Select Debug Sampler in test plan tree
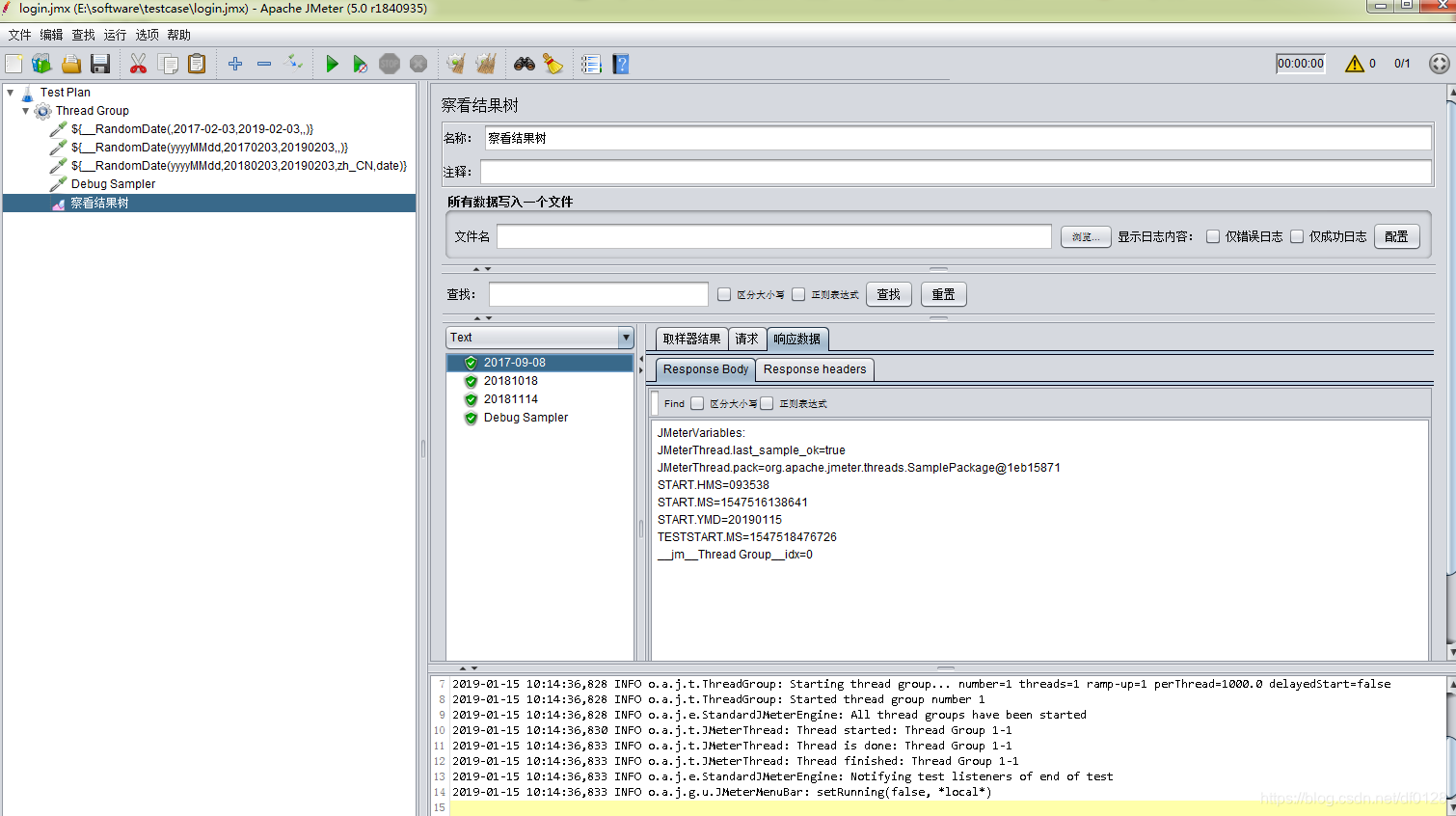Viewport: 1456px width, 816px height. pyautogui.click(x=113, y=184)
